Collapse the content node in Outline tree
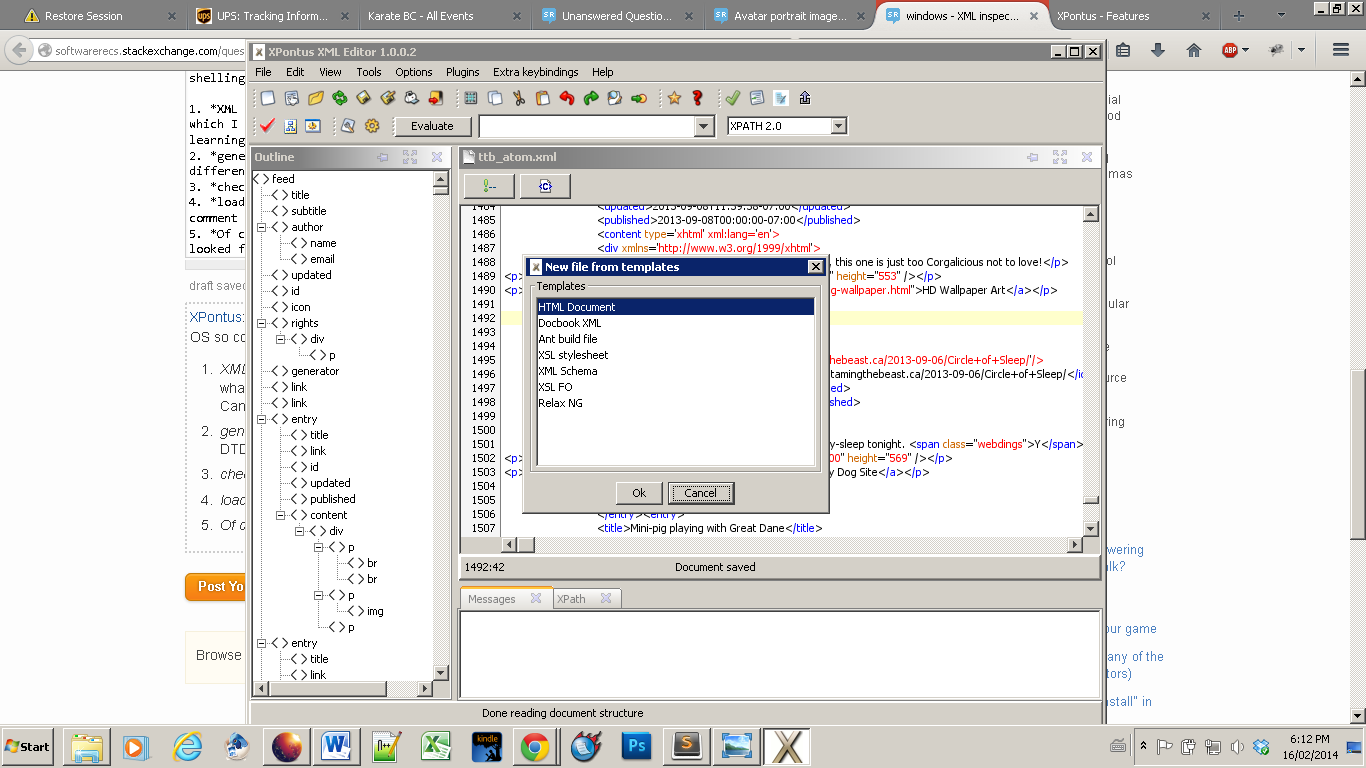The image size is (1366, 768). (x=280, y=515)
